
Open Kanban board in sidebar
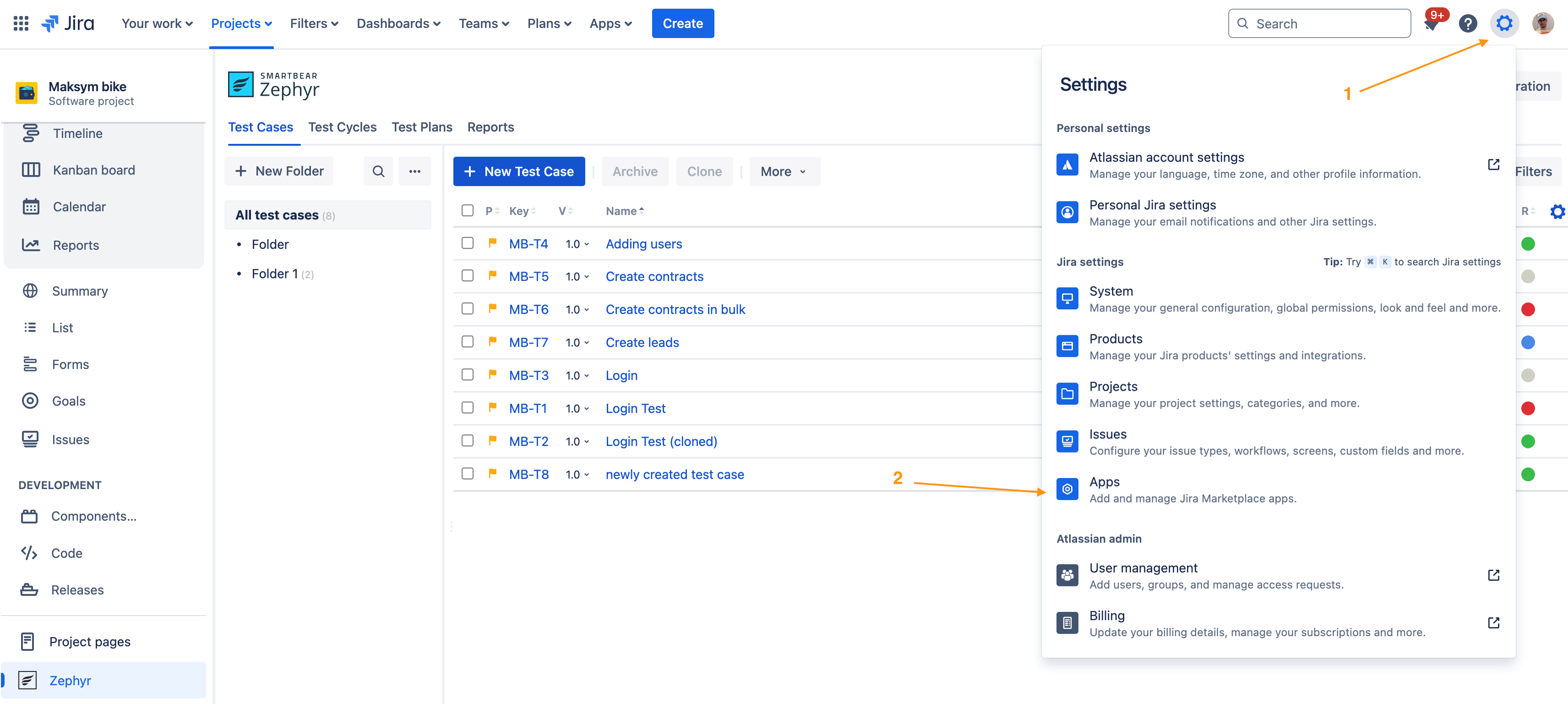pyautogui.click(x=94, y=170)
